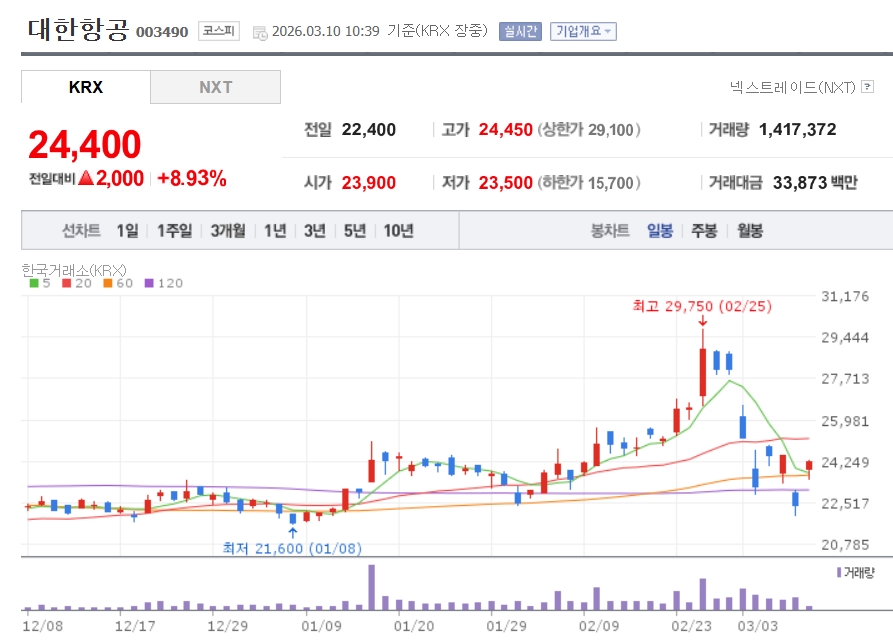Click the 최고 29,750 (02/25) high marker
893x644 pixels.
(702, 306)
